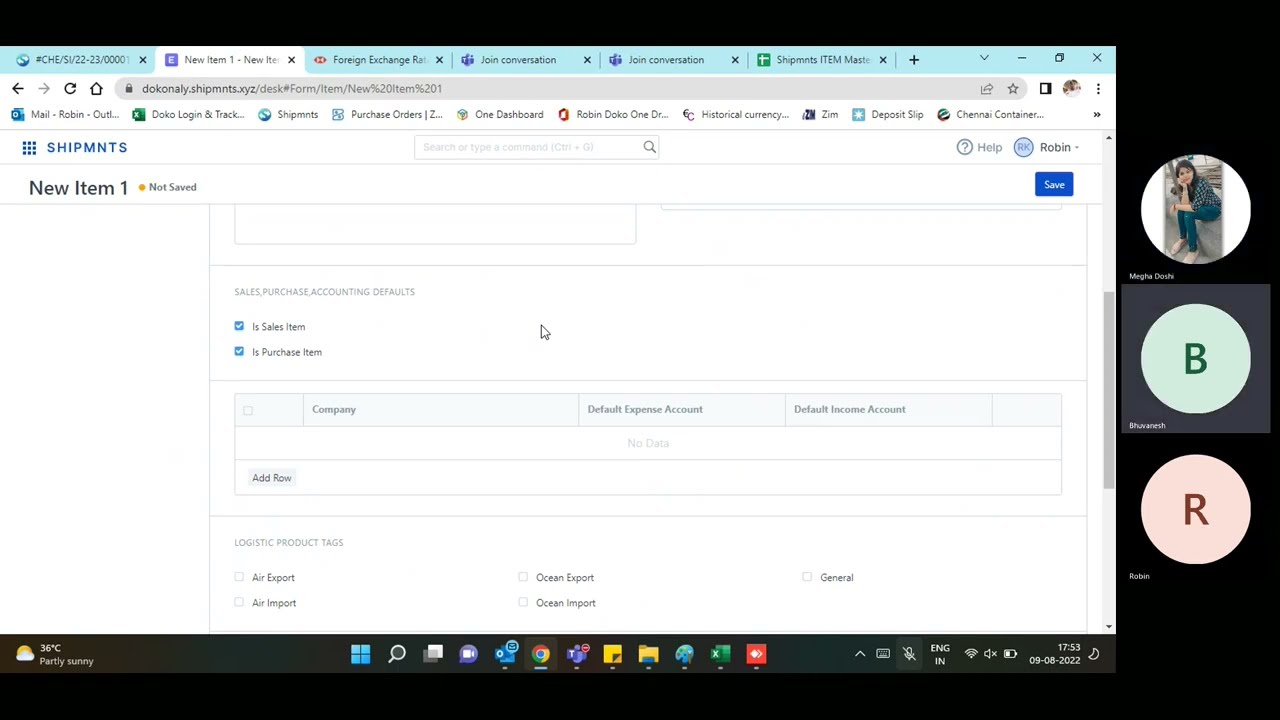The image size is (1280, 720).
Task: Open Chrome profile avatar
Action: click(x=1072, y=88)
